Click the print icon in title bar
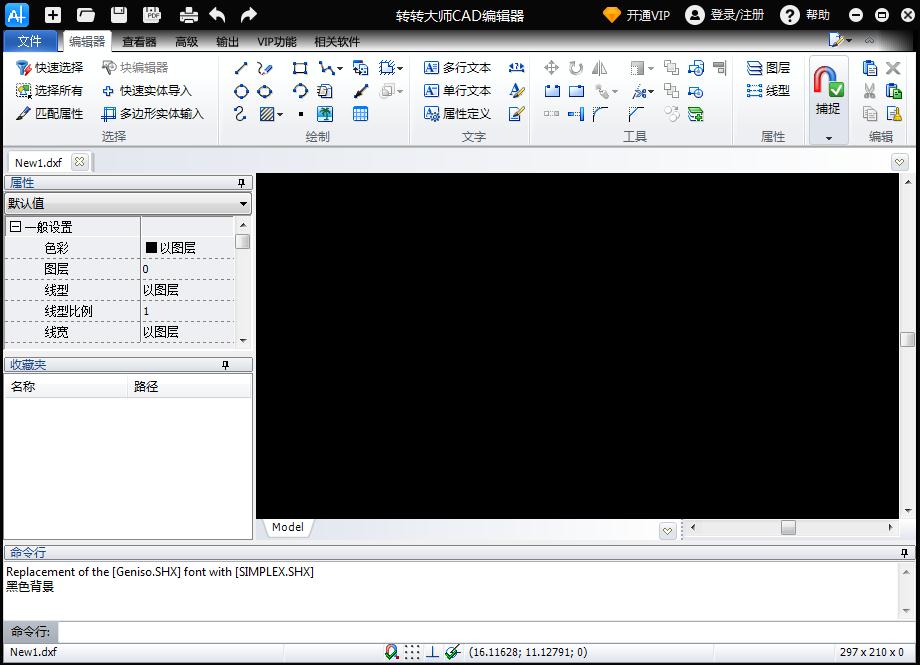 click(188, 15)
